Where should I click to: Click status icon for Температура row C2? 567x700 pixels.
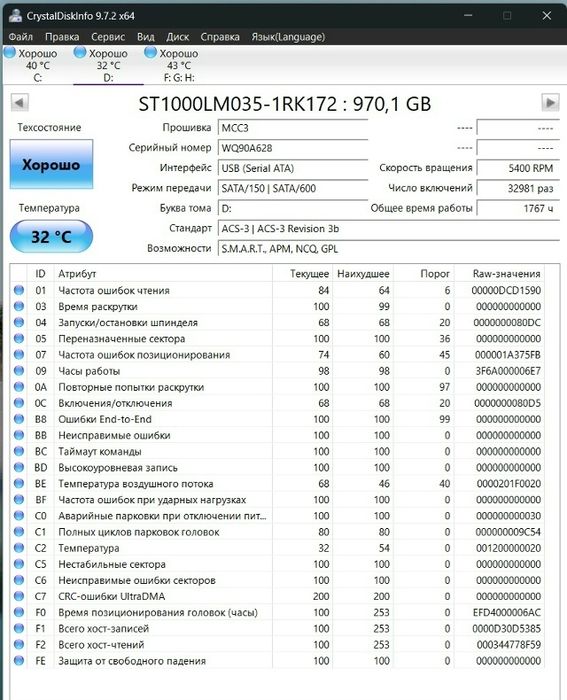(x=19, y=548)
